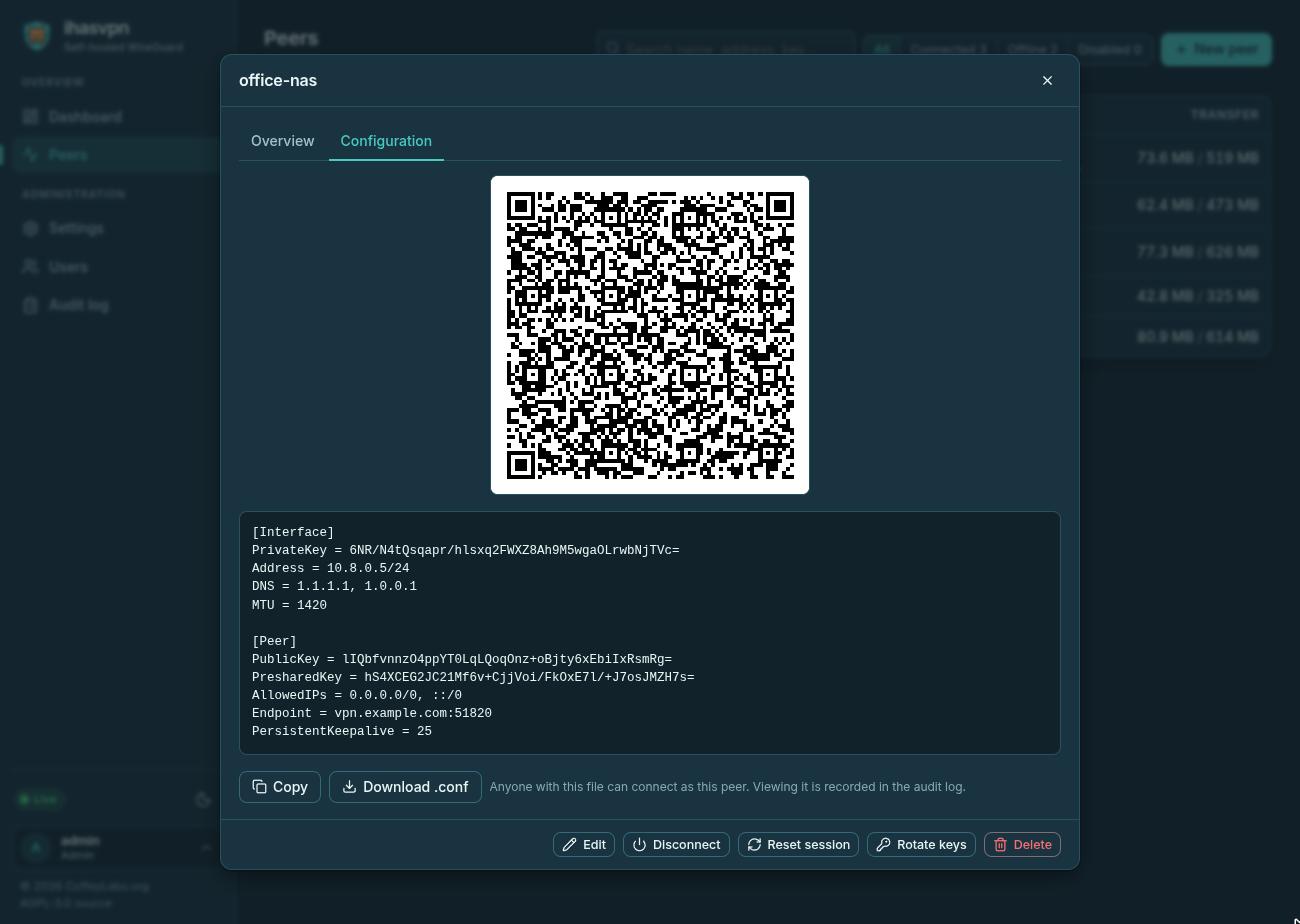Select the All peers filter
Screen dimensions: 1300x924
(x=882, y=49)
